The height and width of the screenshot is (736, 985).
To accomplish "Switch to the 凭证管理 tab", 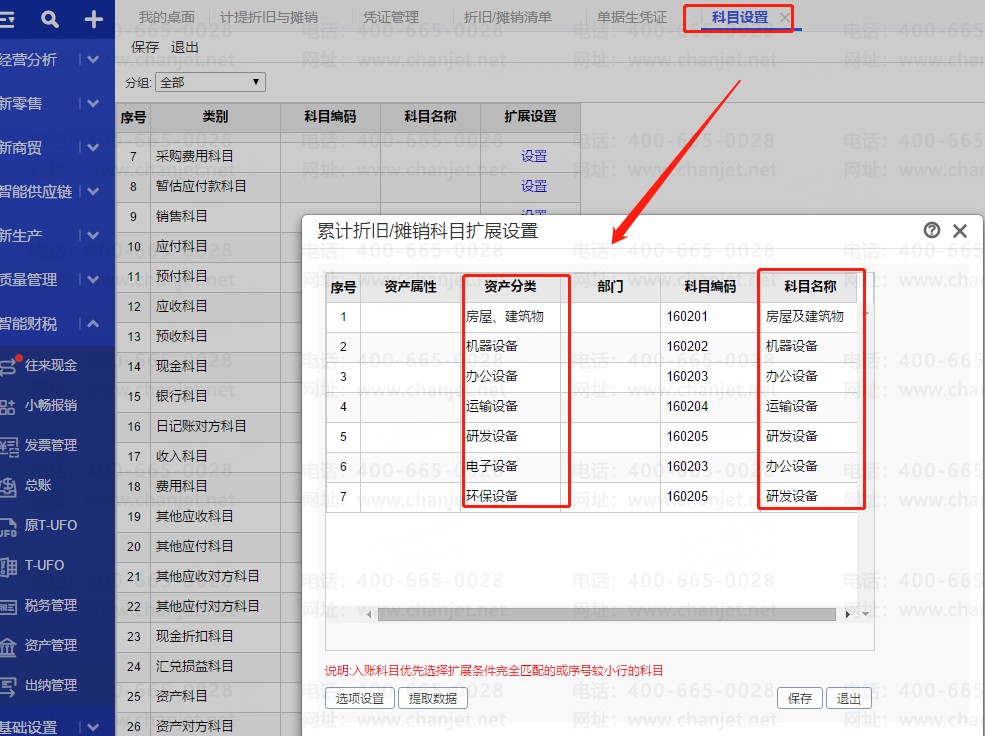I will pyautogui.click(x=391, y=17).
